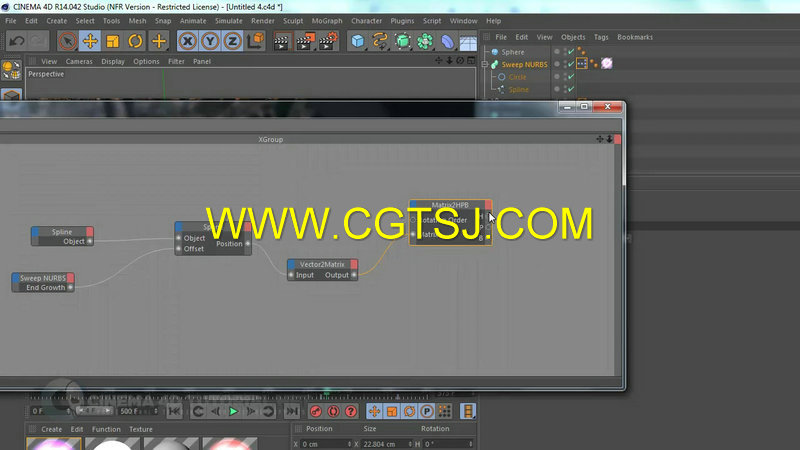This screenshot has height=450, width=800.
Task: Open the floor/environment objects icon
Action: 468,41
